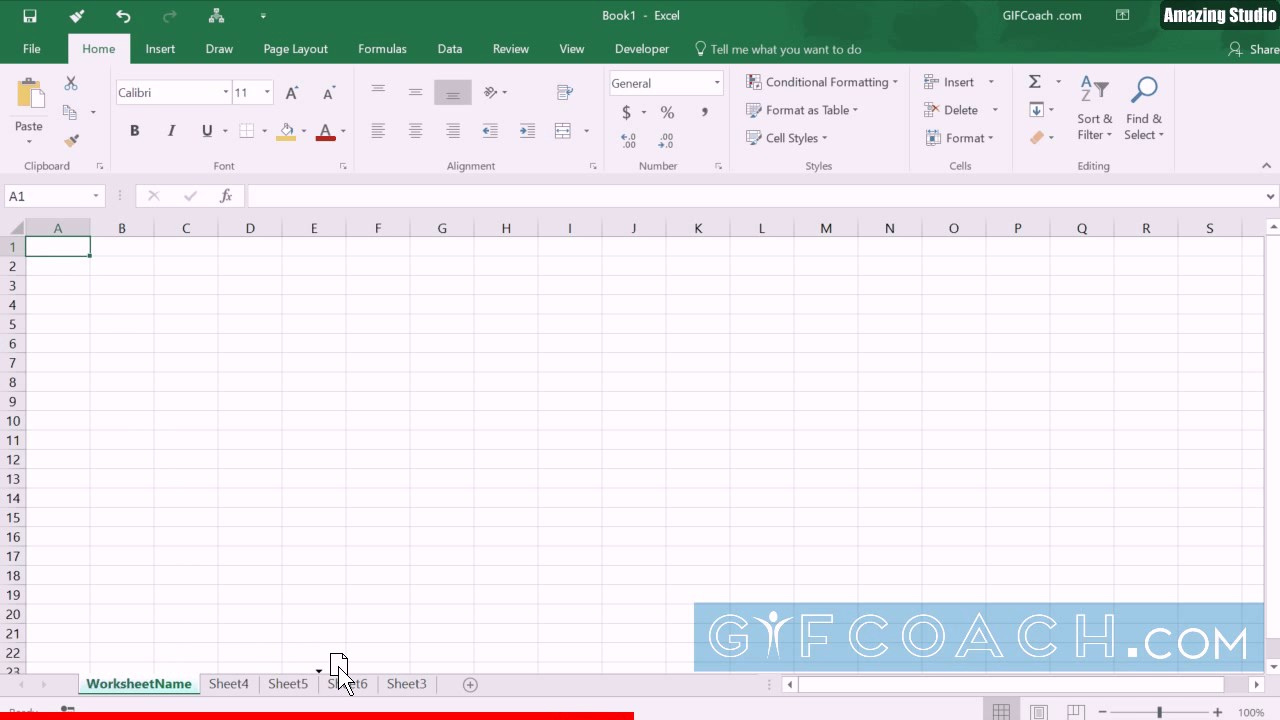Collapse the ribbon with the chevron

(1266, 165)
